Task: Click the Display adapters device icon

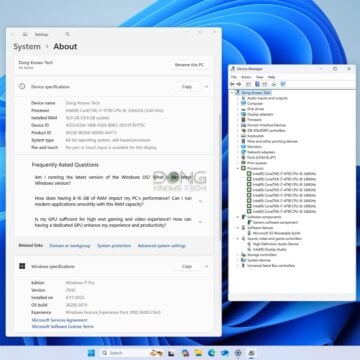Action: (244, 114)
